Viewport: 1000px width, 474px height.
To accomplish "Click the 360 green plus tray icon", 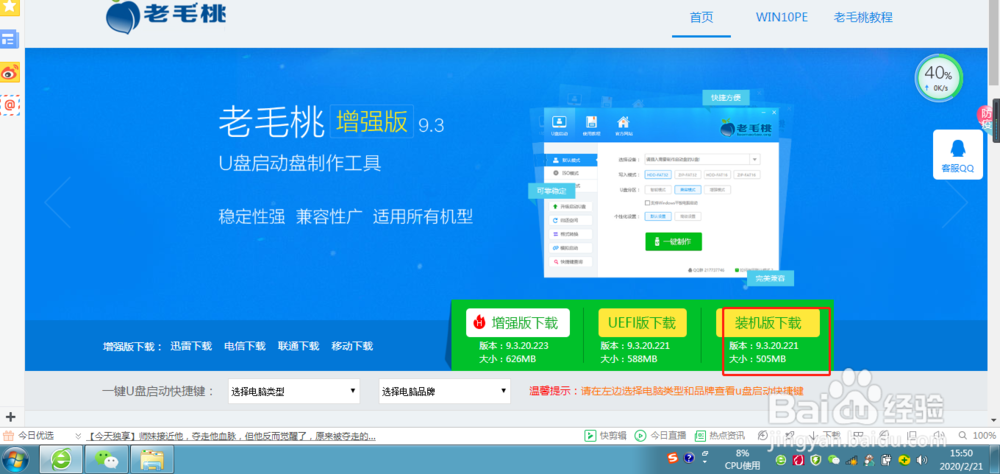I will point(903,459).
